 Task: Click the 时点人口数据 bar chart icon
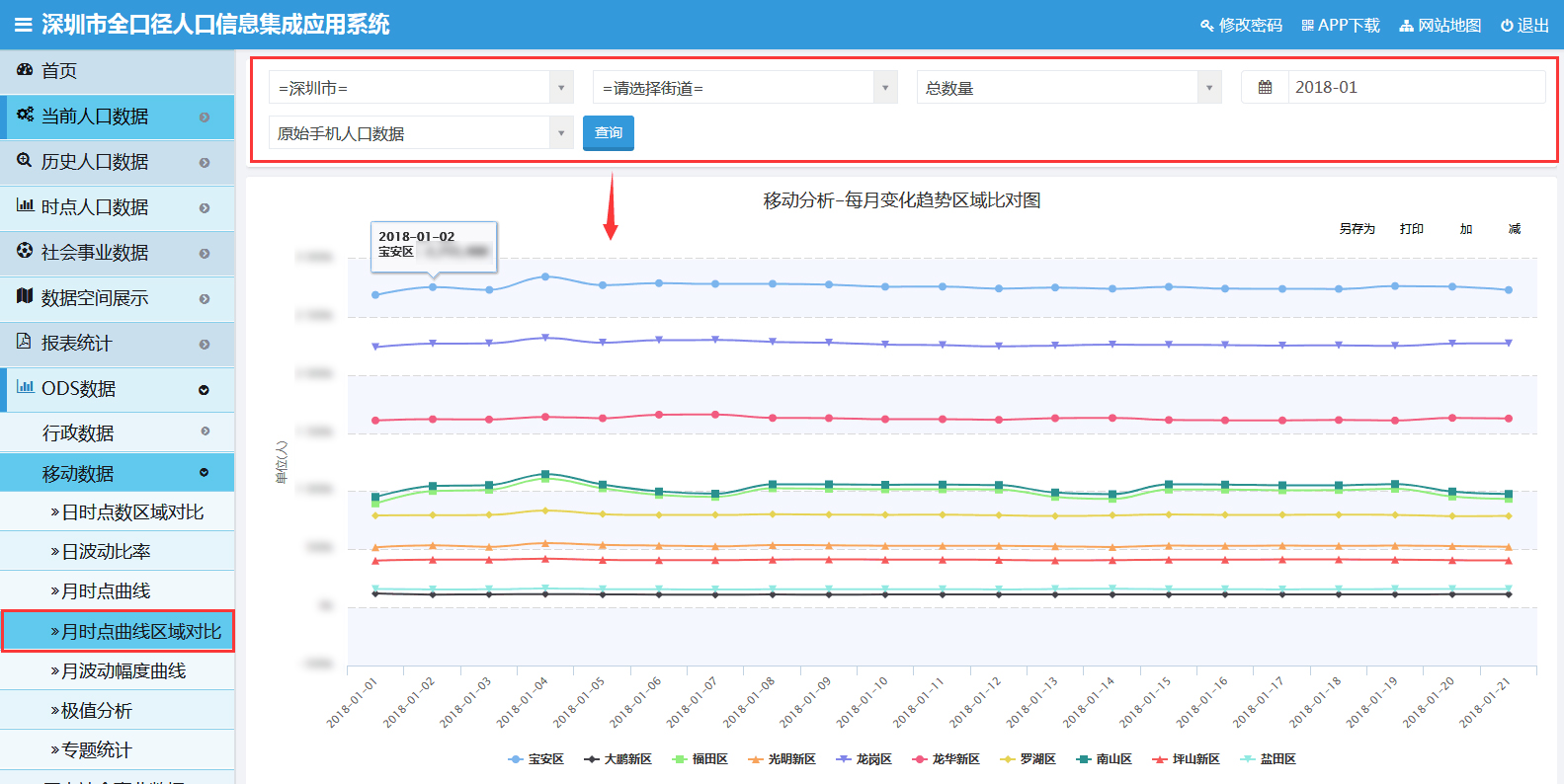coord(25,205)
